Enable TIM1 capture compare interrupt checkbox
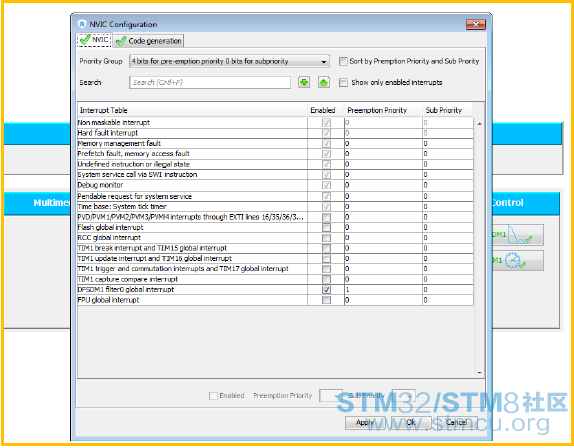The image size is (574, 448). (x=326, y=279)
